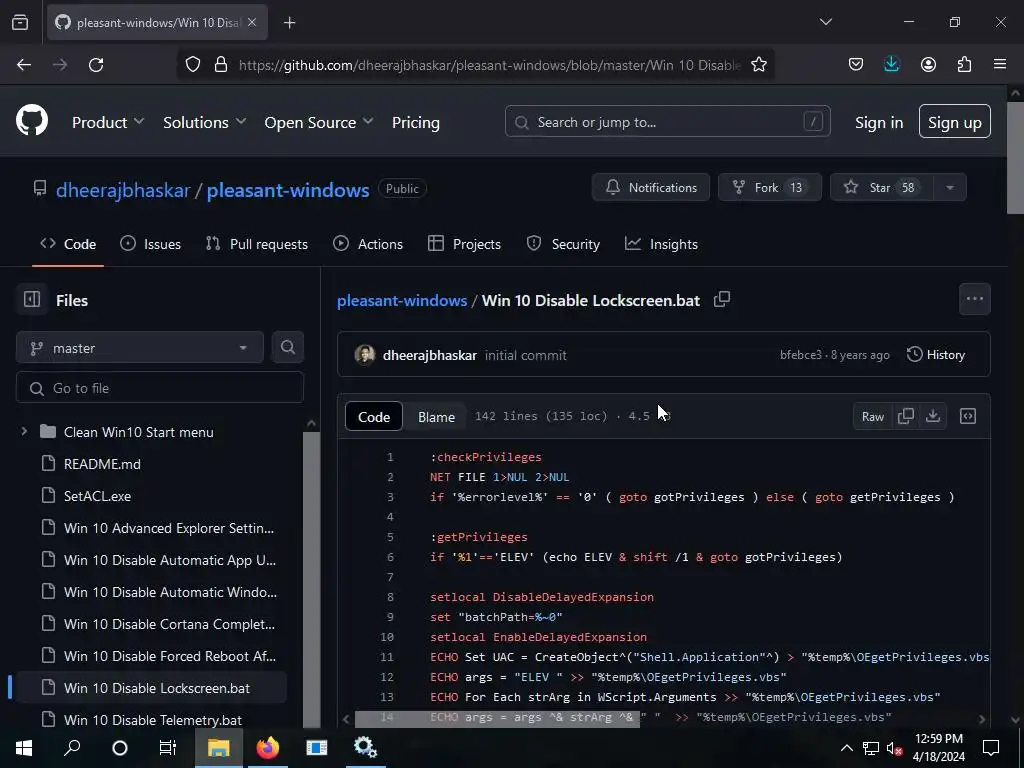
Task: Open a new browser tab with plus icon
Action: coord(289,23)
